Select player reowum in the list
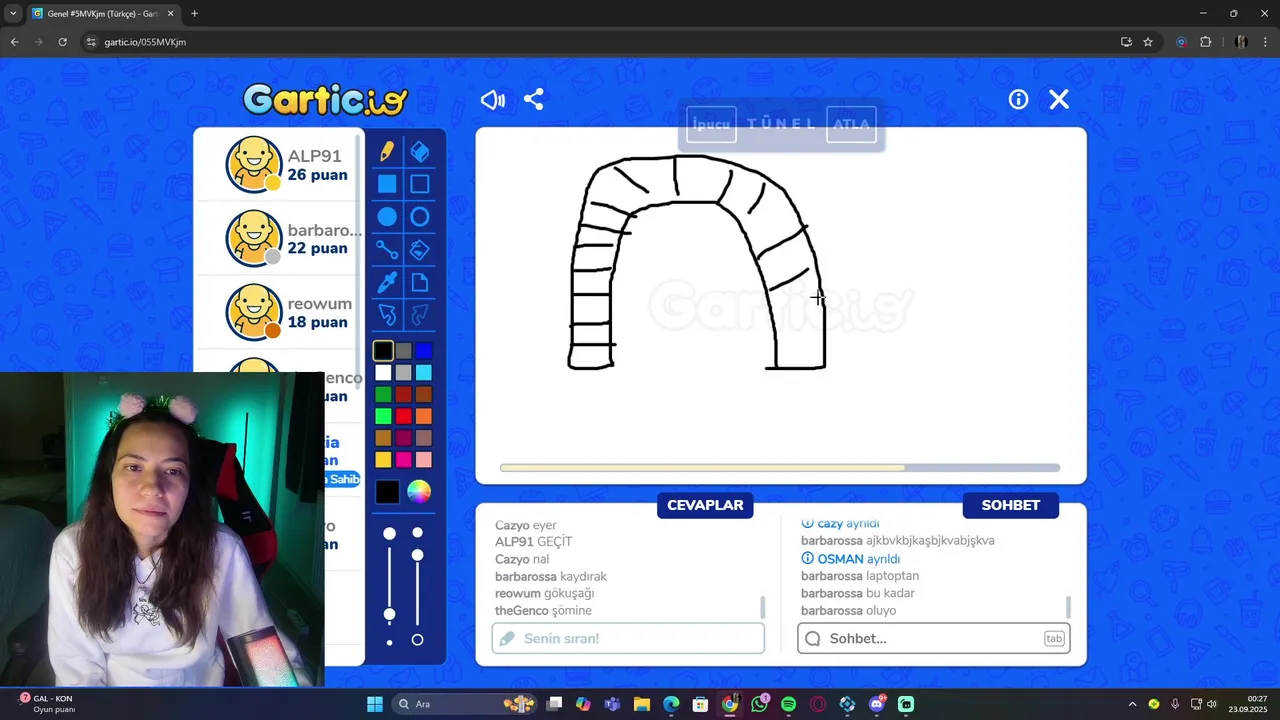 [x=279, y=312]
